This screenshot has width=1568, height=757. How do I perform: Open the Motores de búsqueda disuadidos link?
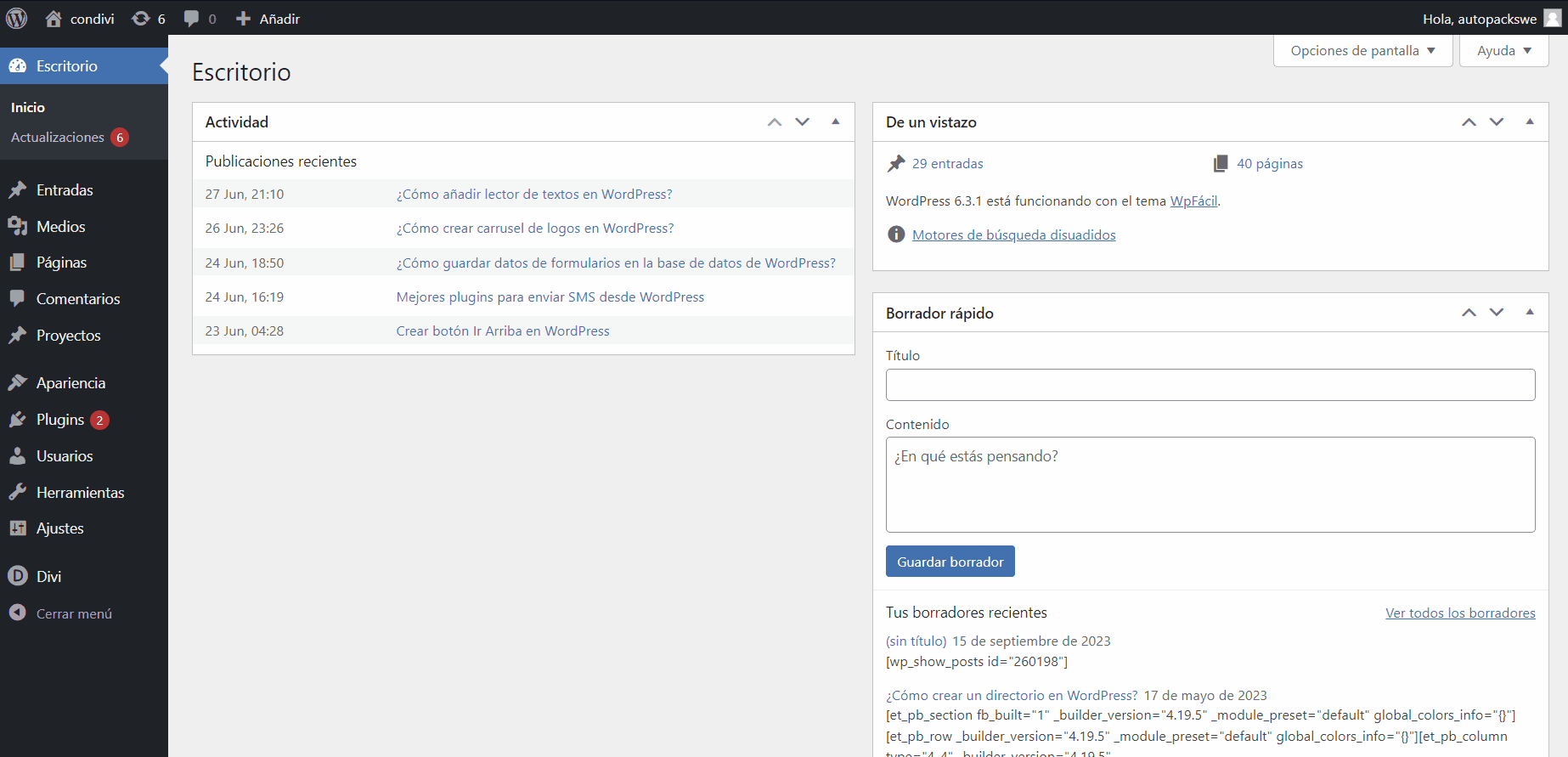click(x=1013, y=235)
